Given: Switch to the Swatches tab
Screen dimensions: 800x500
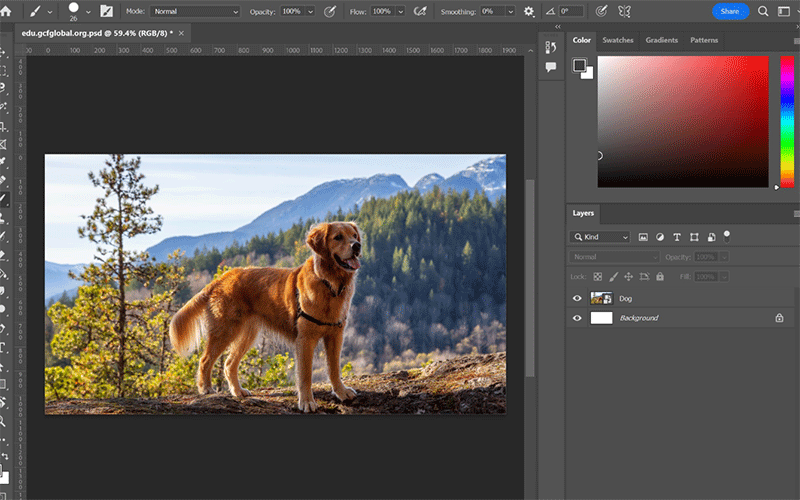Looking at the screenshot, I should click(x=617, y=40).
